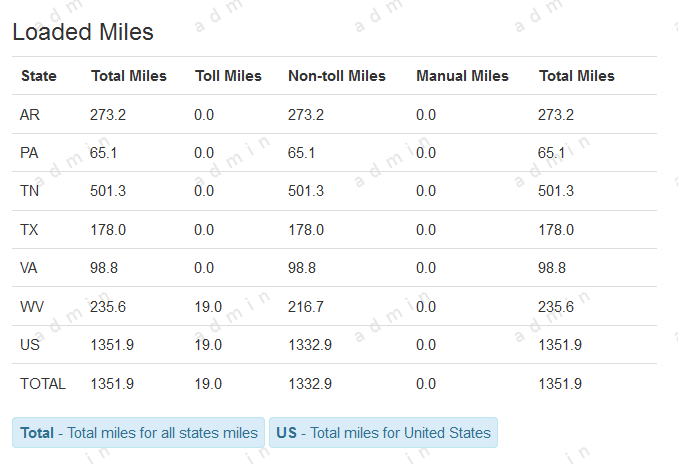Click TN non-toll miles value 501.3
The image size is (678, 464).
[x=306, y=191]
